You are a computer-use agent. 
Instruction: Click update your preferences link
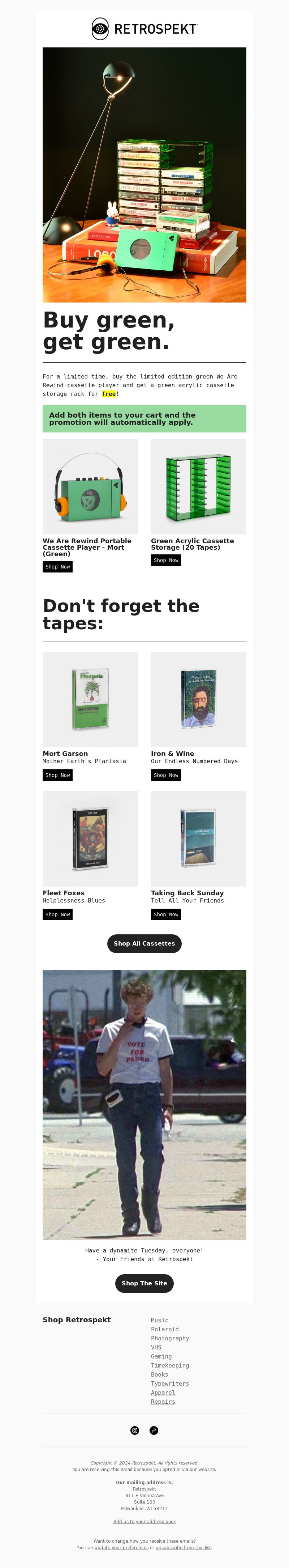tap(121, 1547)
